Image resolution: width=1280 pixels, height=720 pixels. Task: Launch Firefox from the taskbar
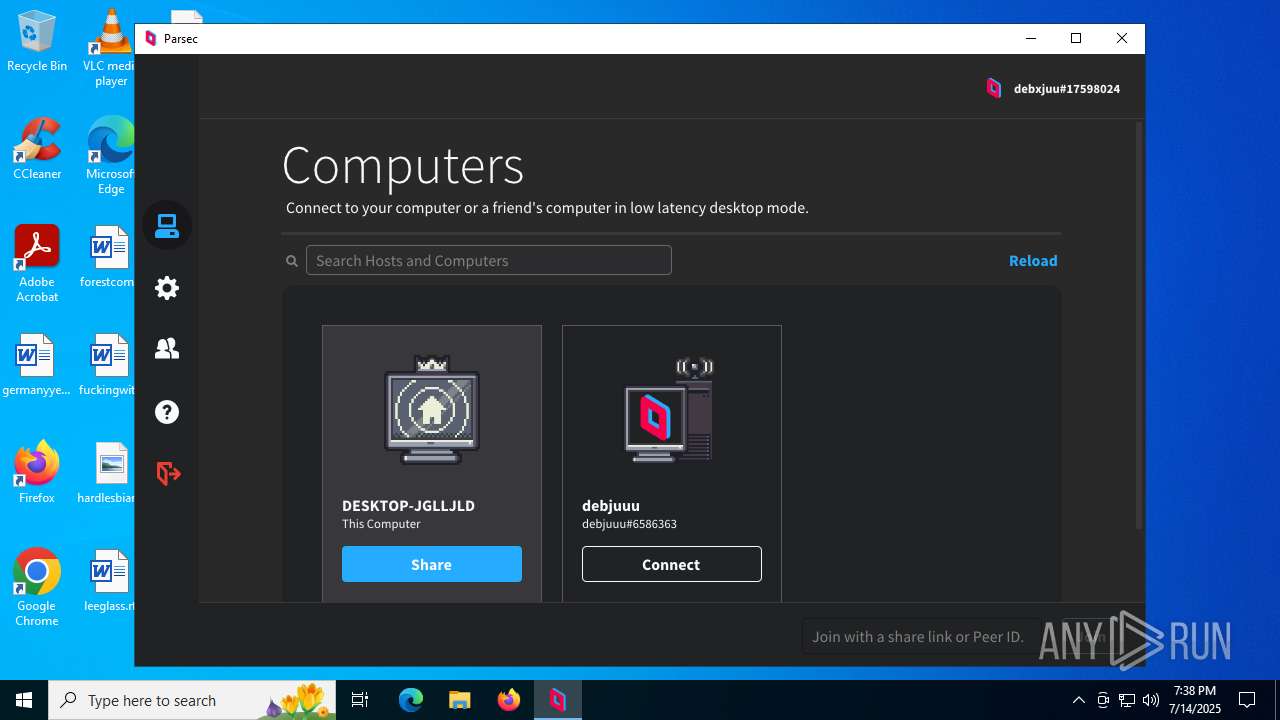508,700
